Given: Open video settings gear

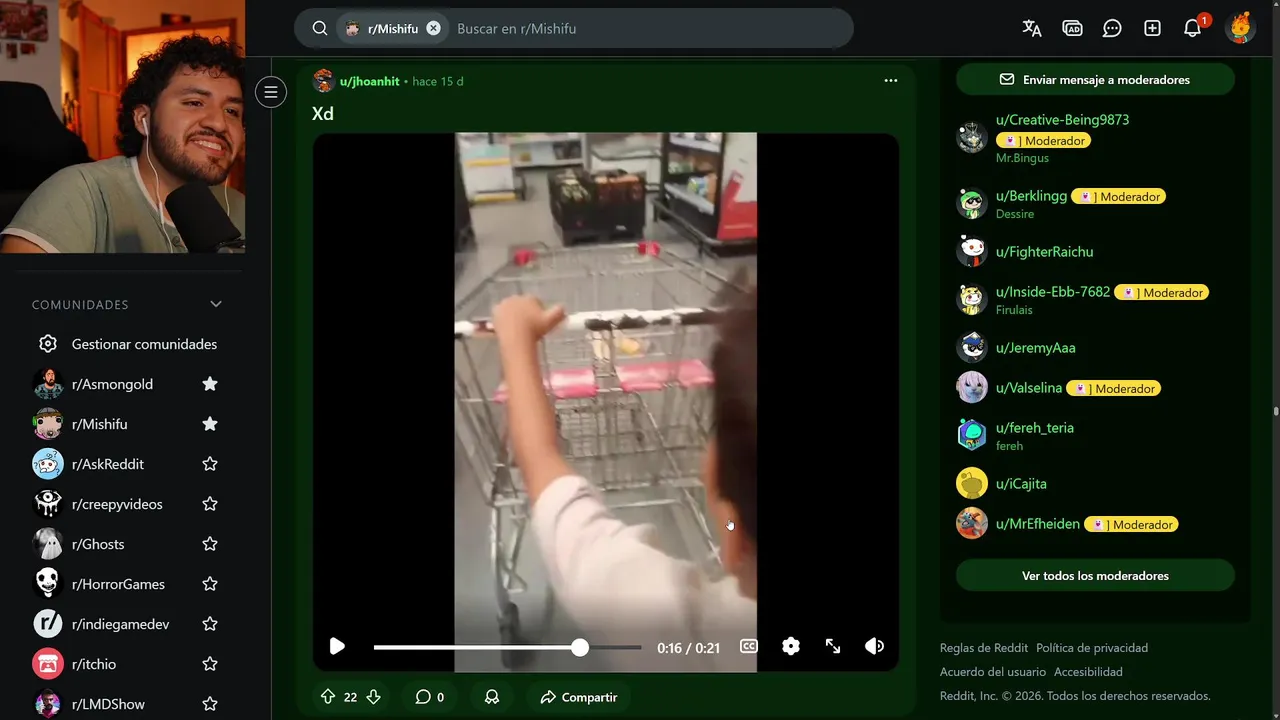Looking at the screenshot, I should point(791,647).
